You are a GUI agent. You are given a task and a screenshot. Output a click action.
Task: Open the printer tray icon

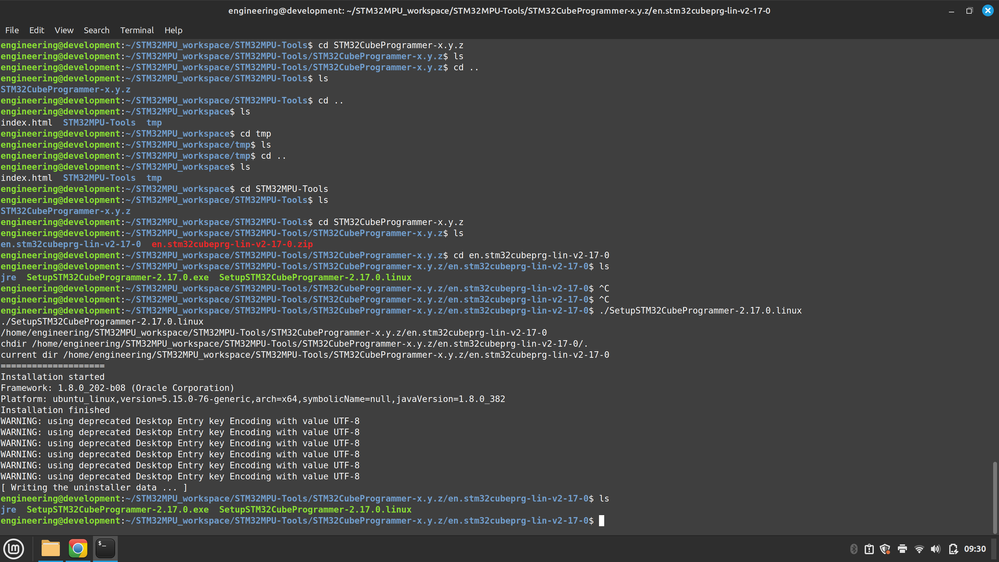(902, 549)
